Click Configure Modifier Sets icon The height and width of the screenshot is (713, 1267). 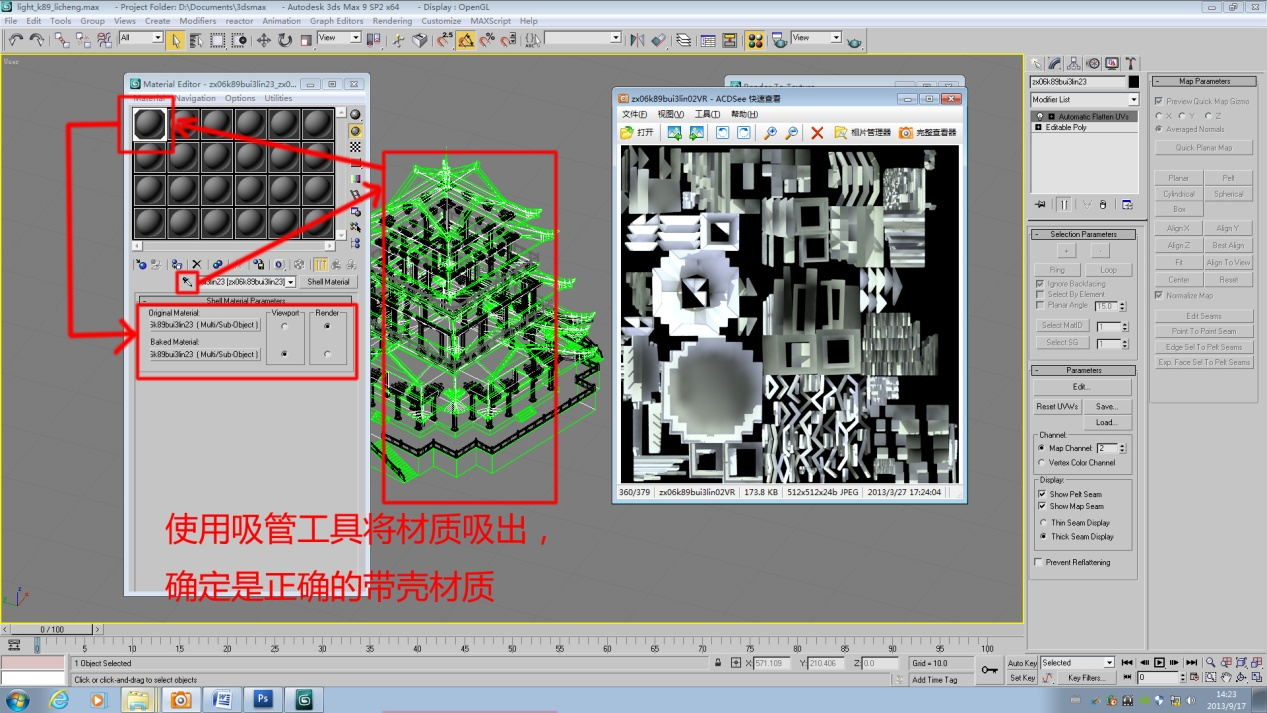click(x=1127, y=204)
